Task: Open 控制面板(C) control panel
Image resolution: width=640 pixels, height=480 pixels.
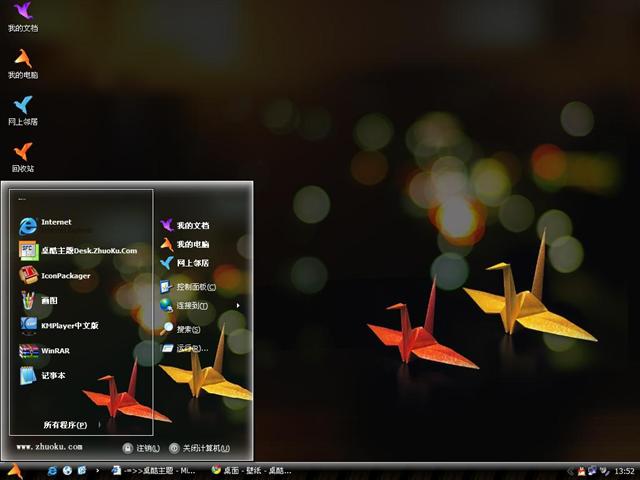Action: click(x=188, y=287)
